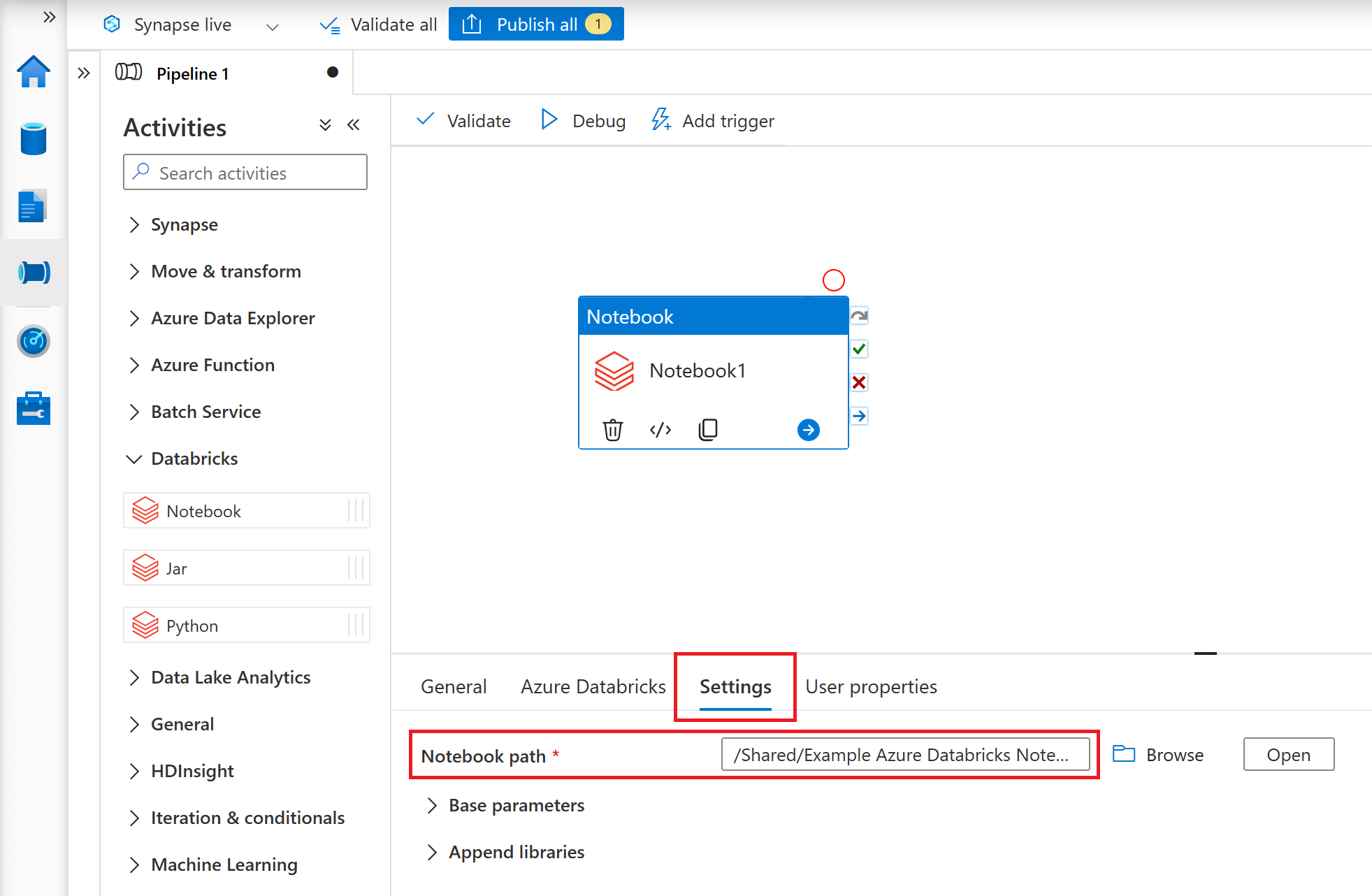Screen dimensions: 1372x896
Task: Open the Synapse live mode dropdown
Action: tap(273, 27)
